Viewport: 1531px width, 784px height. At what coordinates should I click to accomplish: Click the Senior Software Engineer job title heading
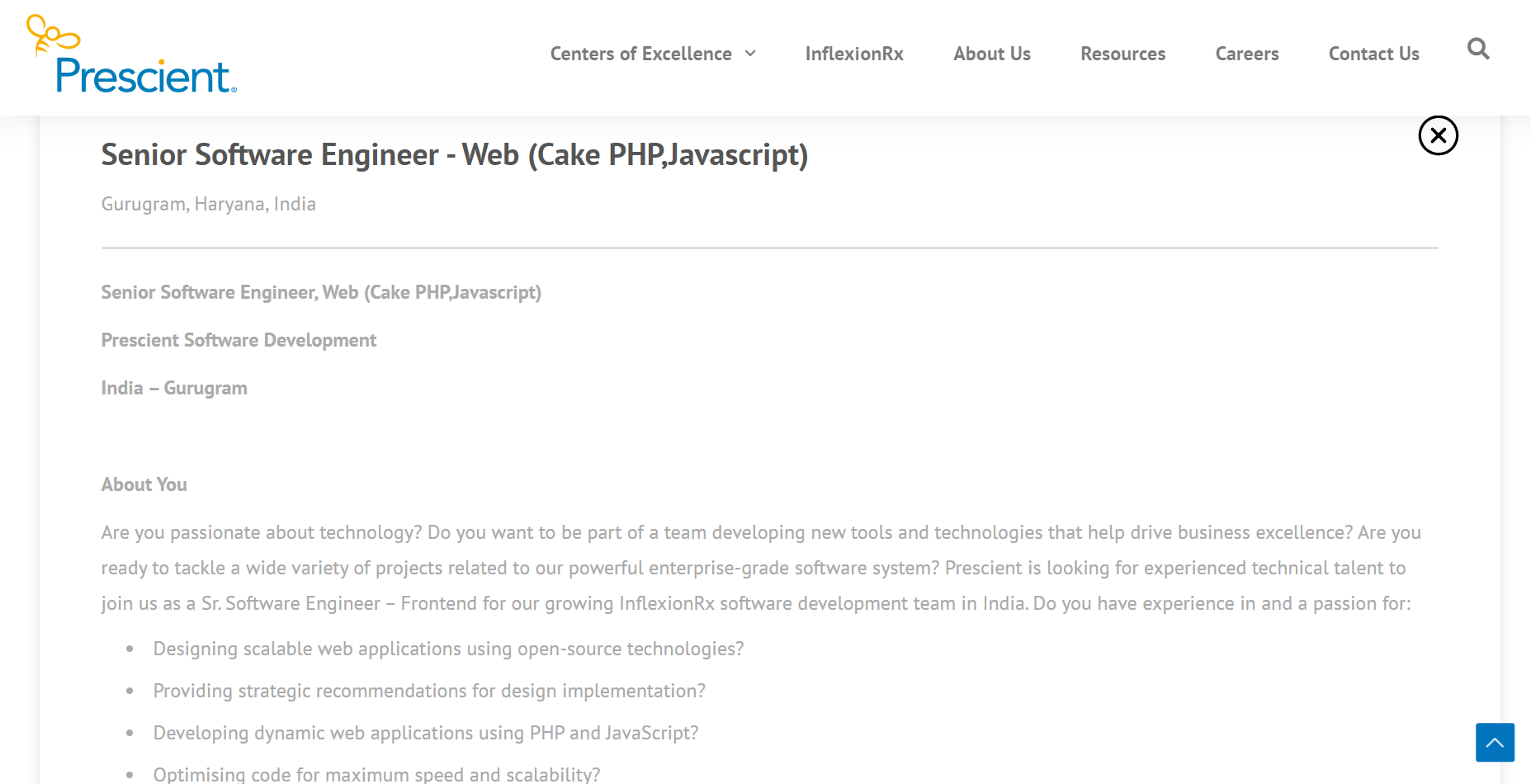pyautogui.click(x=454, y=155)
